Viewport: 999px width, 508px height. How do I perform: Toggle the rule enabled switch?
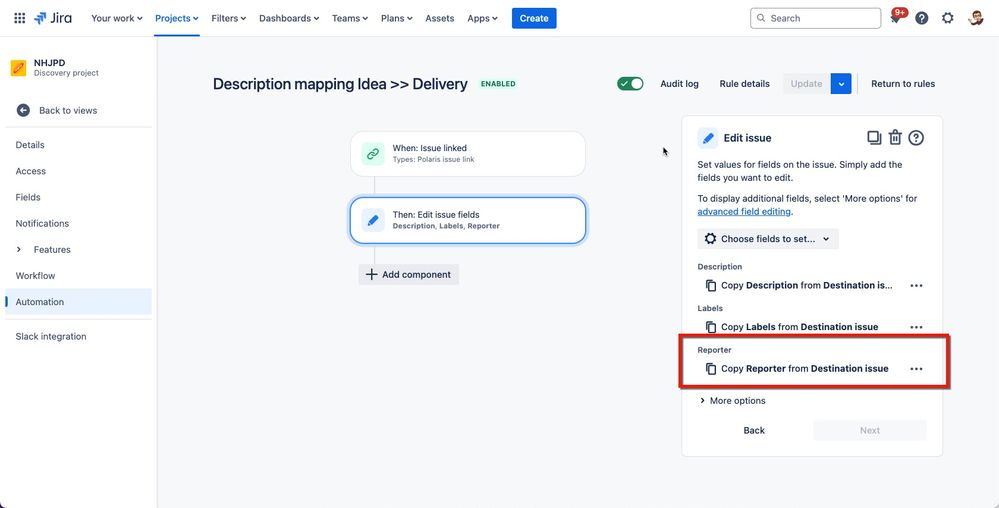point(630,83)
